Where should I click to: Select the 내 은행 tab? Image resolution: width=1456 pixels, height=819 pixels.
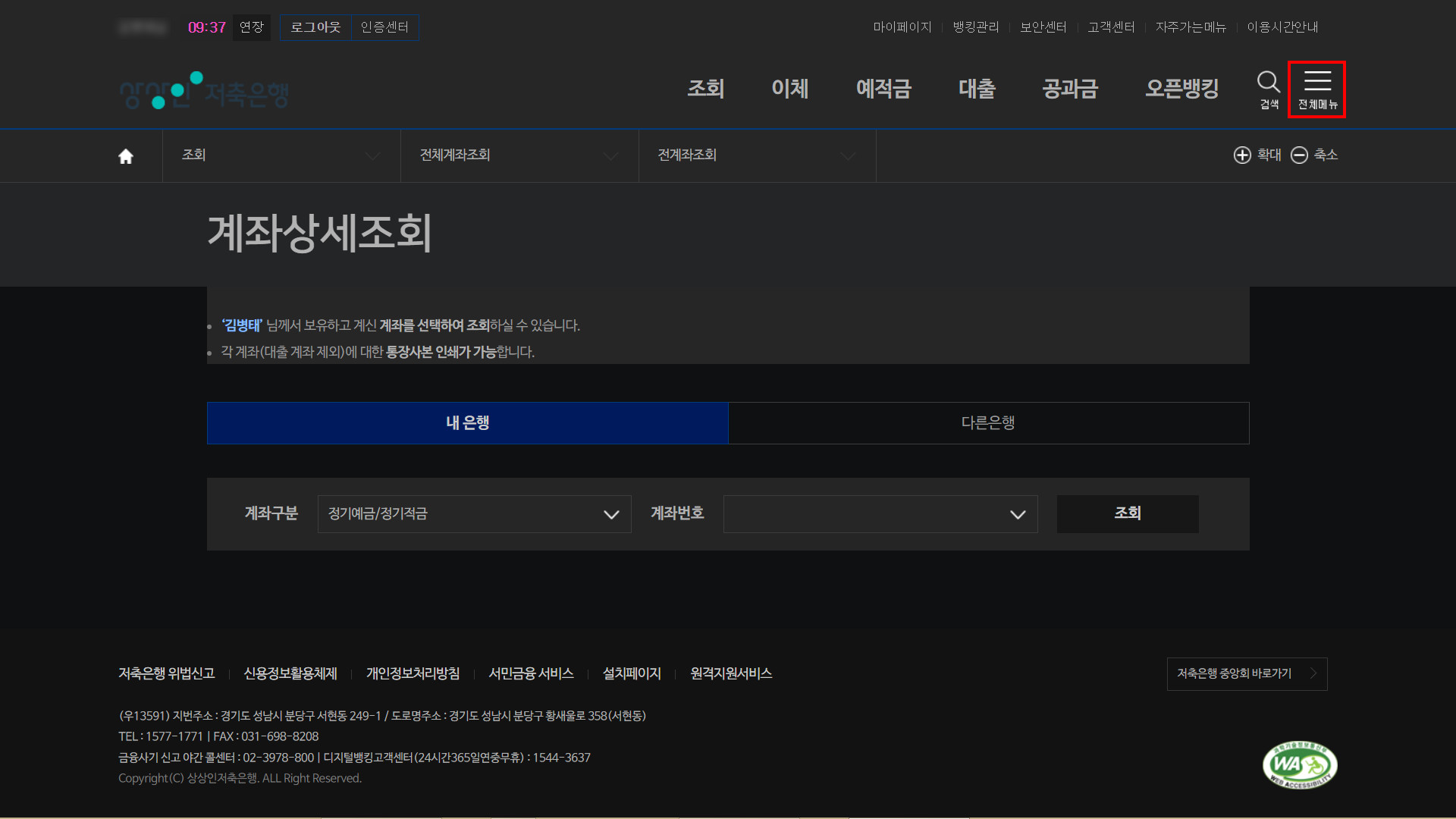467,423
